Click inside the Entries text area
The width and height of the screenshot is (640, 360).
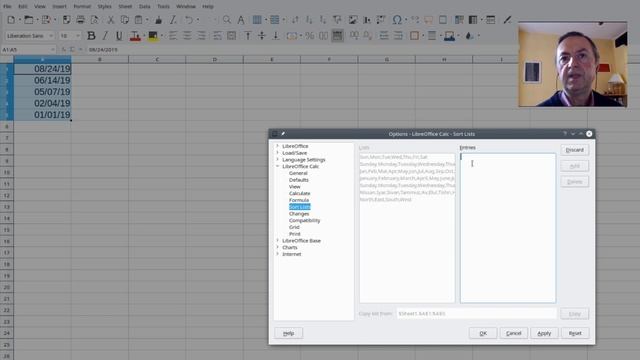click(508, 228)
